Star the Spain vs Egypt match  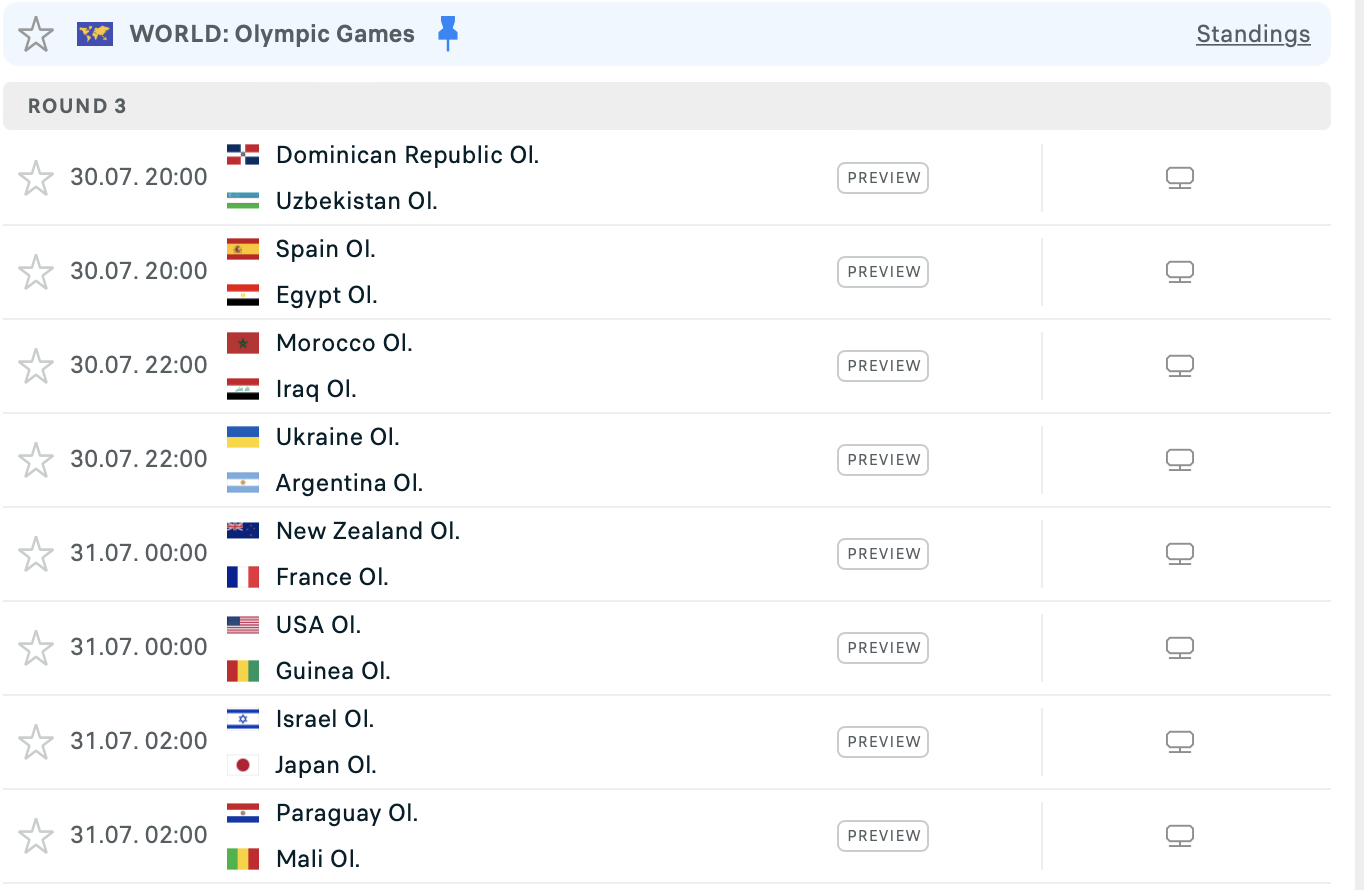click(36, 272)
